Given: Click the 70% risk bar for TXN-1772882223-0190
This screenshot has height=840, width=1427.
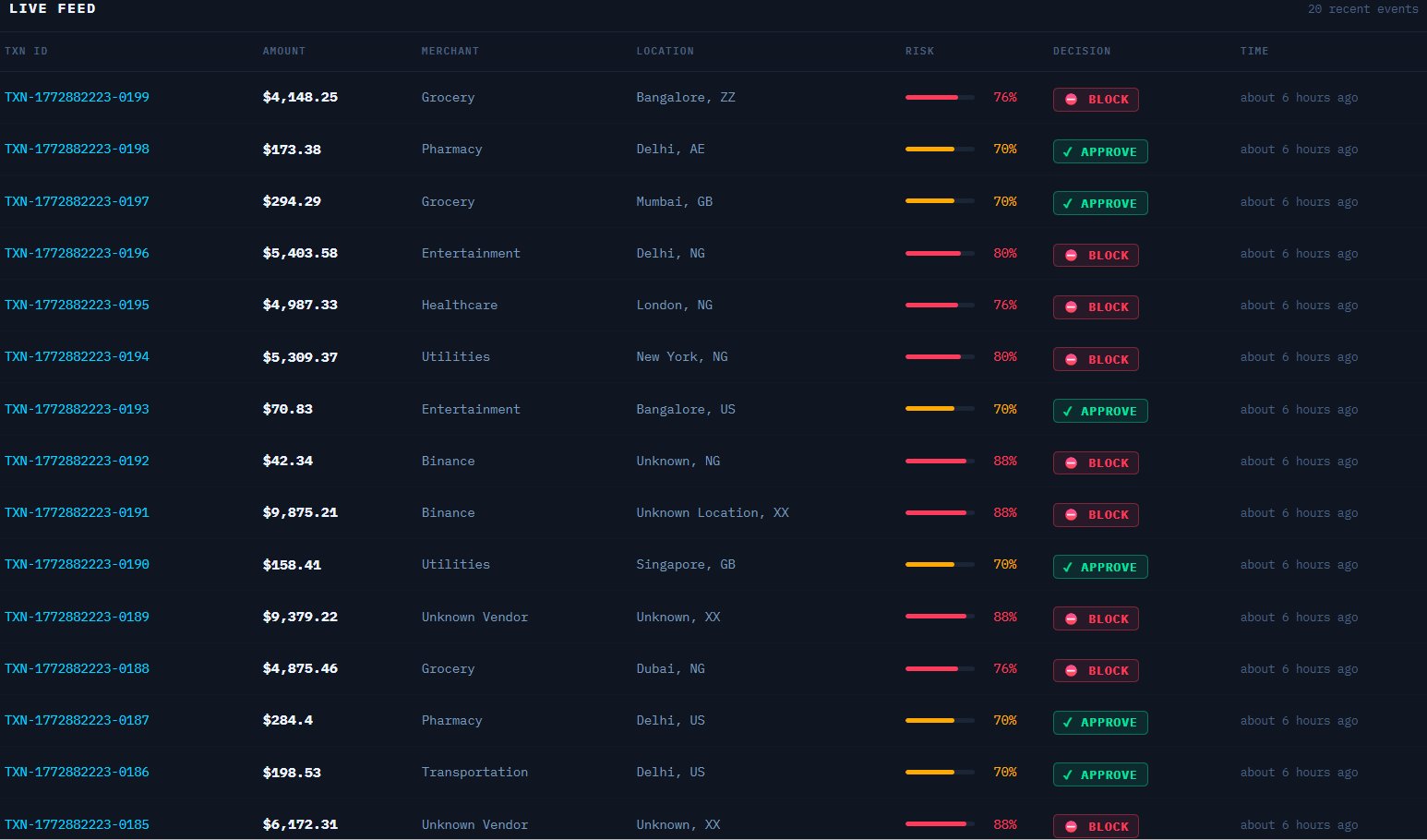Looking at the screenshot, I should [940, 564].
